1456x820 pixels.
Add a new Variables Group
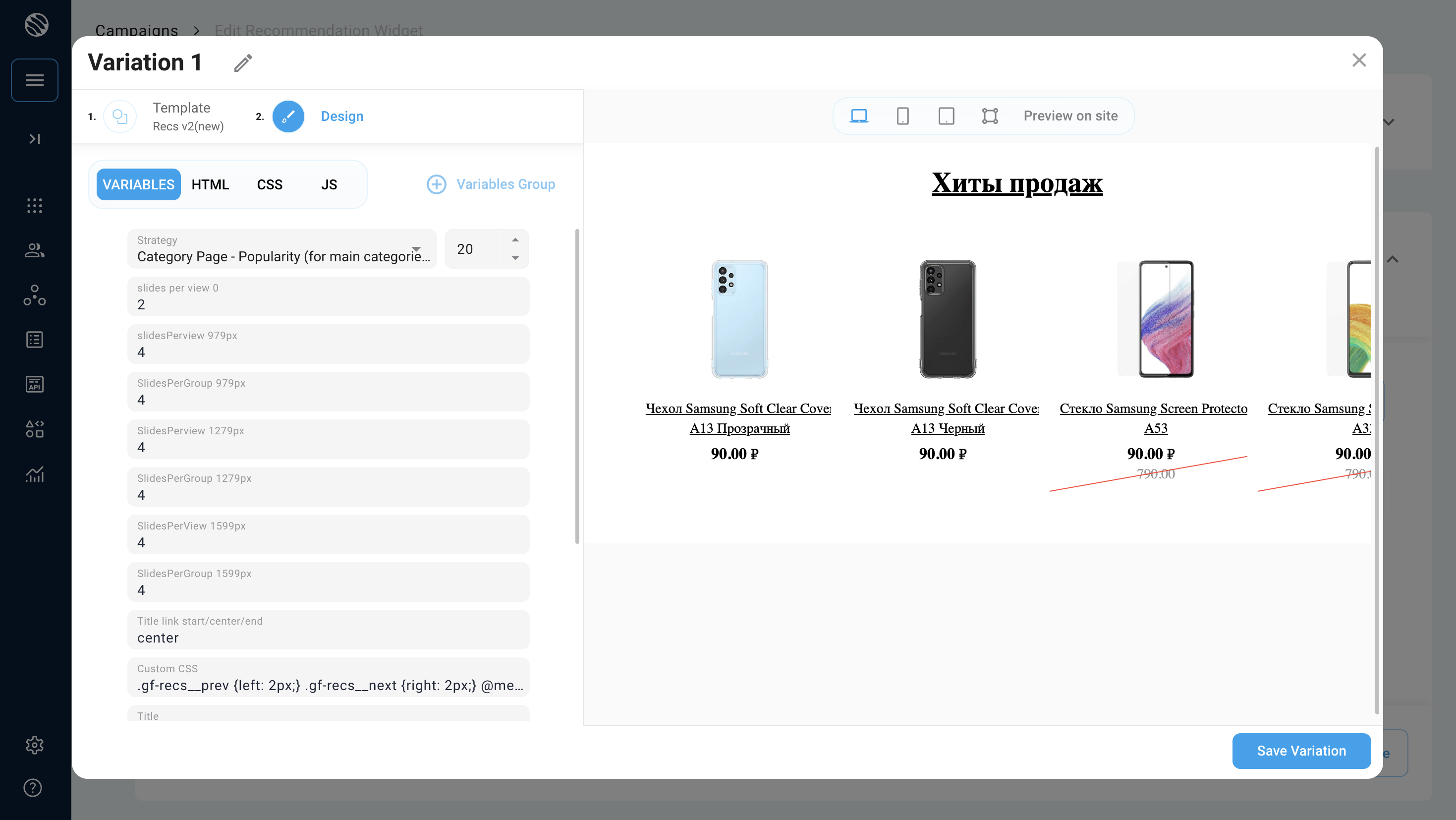[491, 184]
